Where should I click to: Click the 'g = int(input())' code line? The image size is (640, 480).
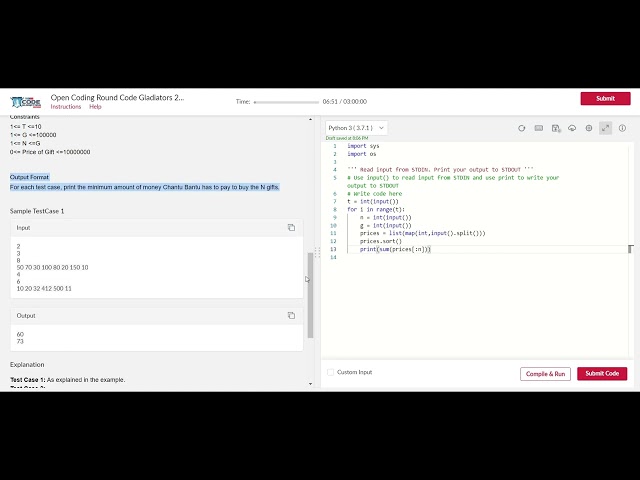click(x=386, y=225)
